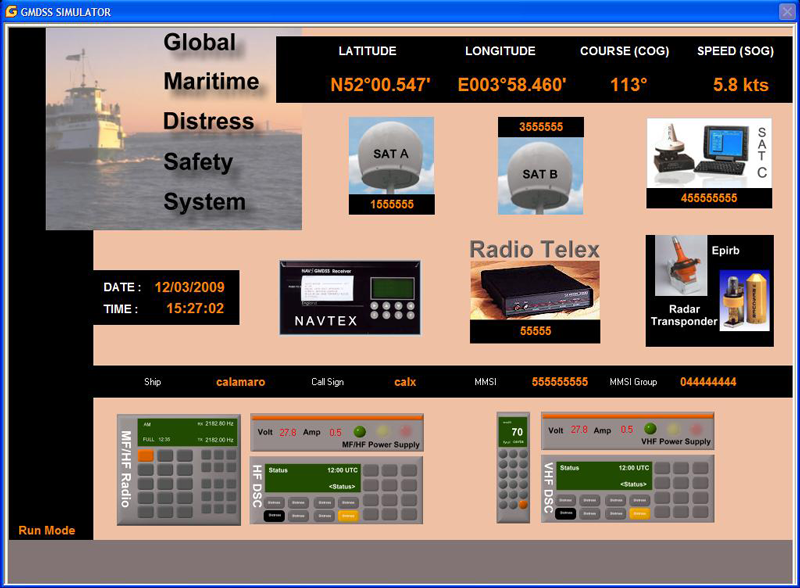800x588 pixels.
Task: Open the NAVTEX receiver
Action: [x=350, y=297]
